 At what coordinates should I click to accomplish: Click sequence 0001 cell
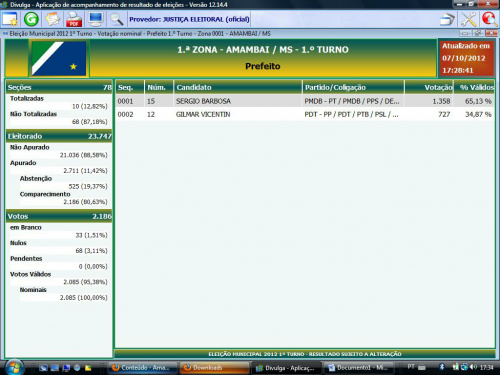(x=125, y=101)
